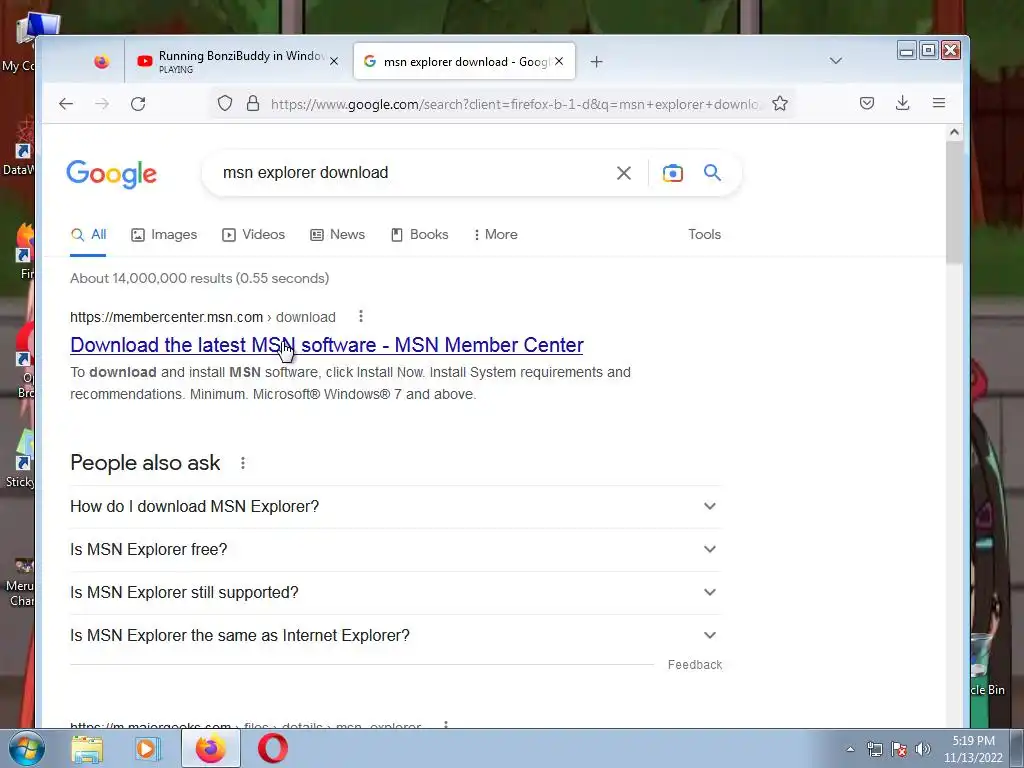
Task: Open the Firefox downloads panel
Action: coord(903,103)
